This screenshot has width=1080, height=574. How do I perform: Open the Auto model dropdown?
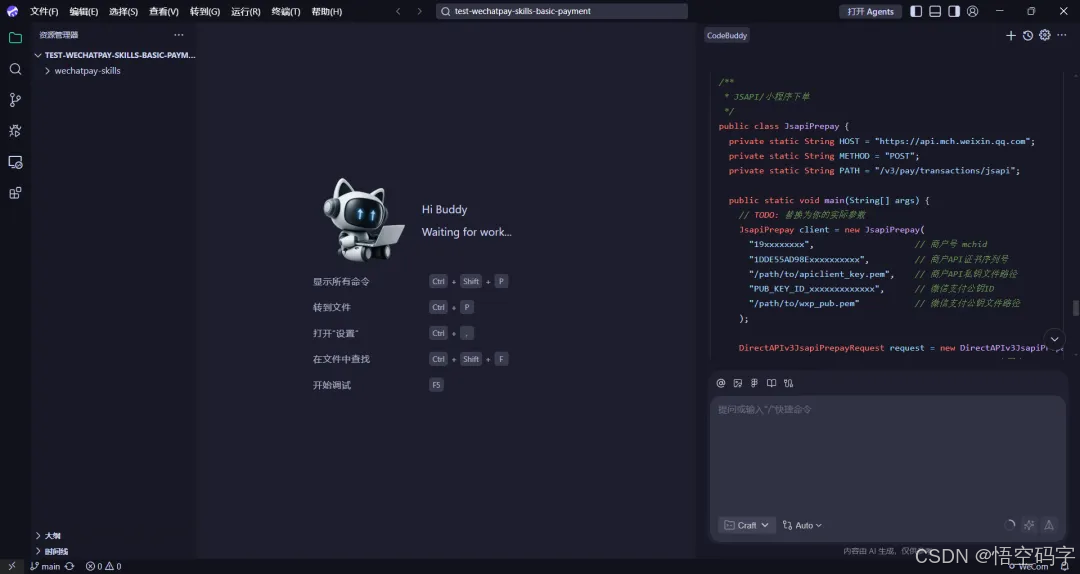pos(802,525)
